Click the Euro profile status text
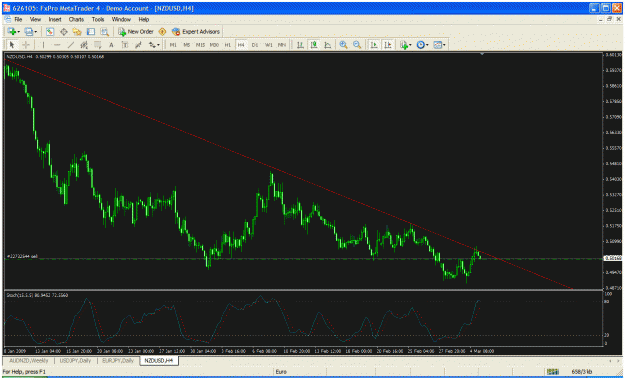 click(x=281, y=372)
